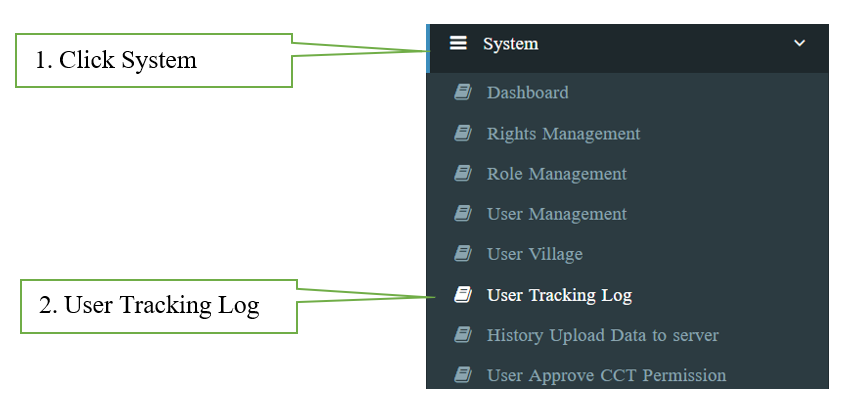Screen dimensions: 855x414
Task: Click the book icon beside Dashboard
Action: point(462,93)
